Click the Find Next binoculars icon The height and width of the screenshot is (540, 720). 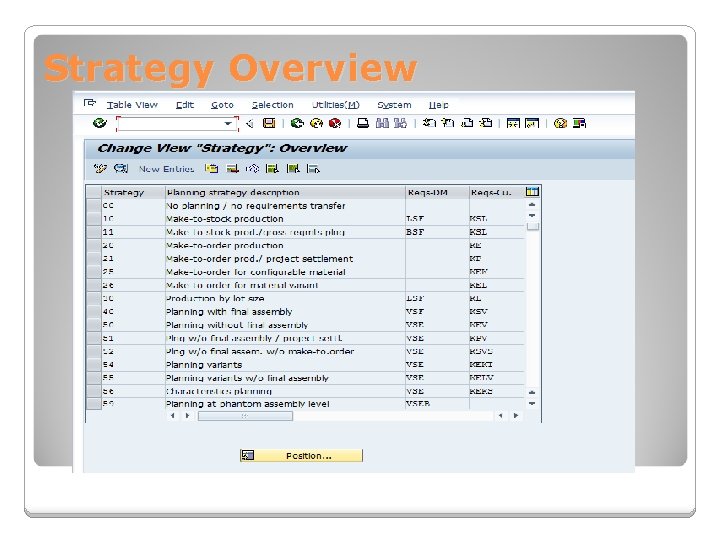(x=400, y=123)
